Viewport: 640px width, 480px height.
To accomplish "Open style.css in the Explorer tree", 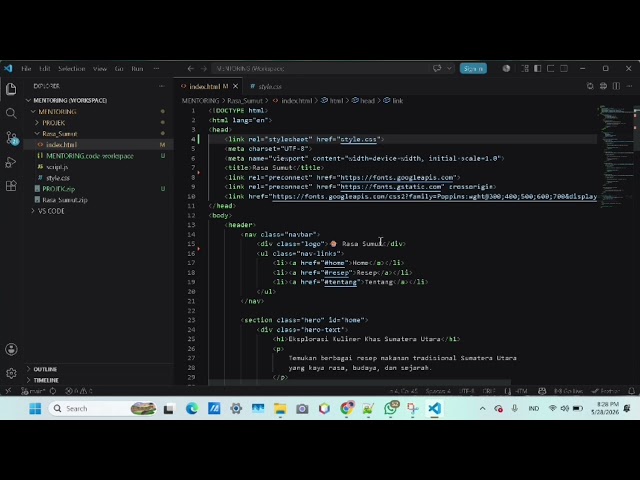I will pos(99,178).
